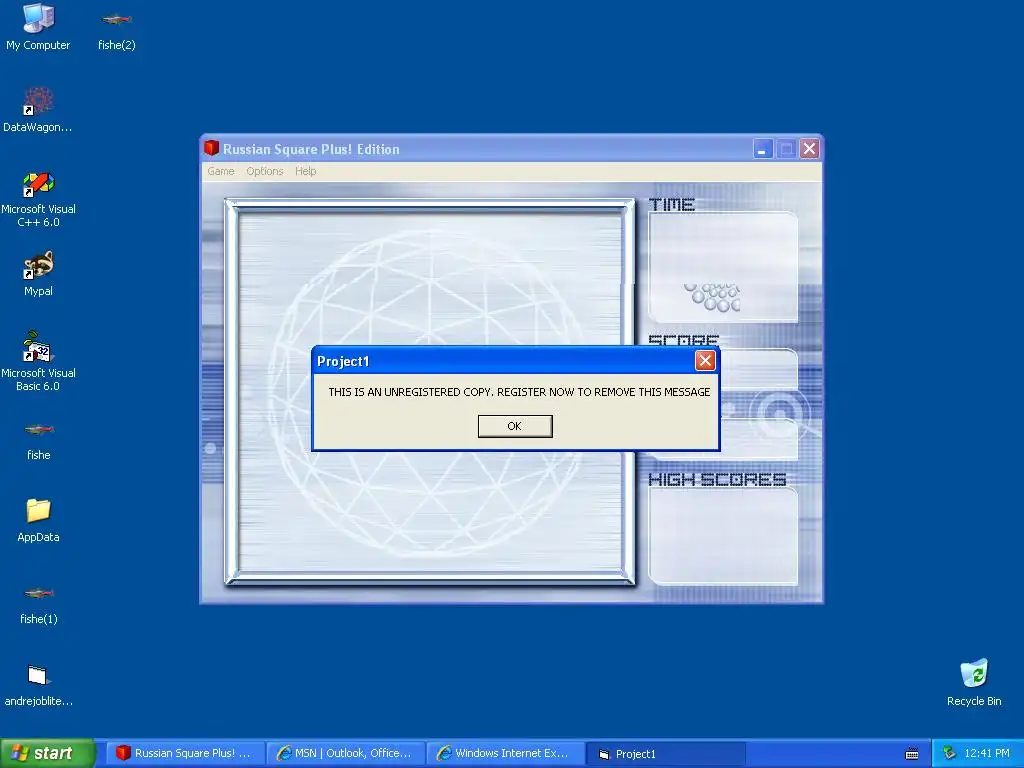Click the TIME panel with bubbles

(723, 267)
